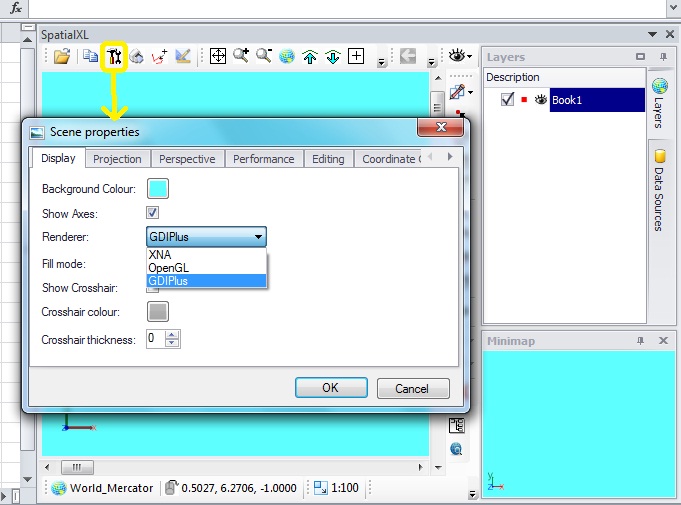Viewport: 681px width, 505px height.
Task: Click the open folder toolbar icon
Action: click(62, 57)
